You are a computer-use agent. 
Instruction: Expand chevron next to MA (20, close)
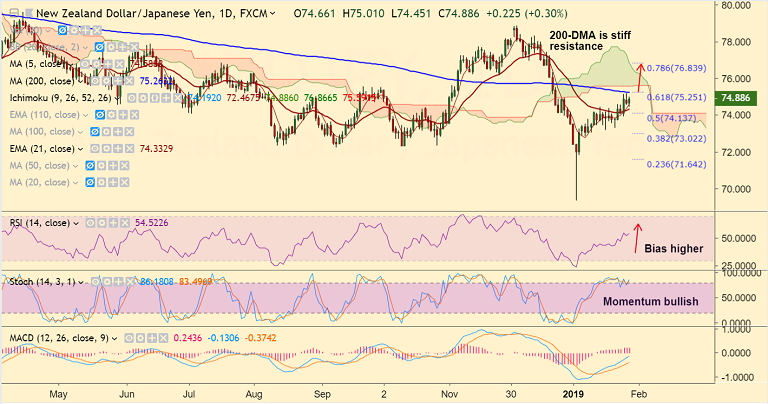click(x=75, y=183)
